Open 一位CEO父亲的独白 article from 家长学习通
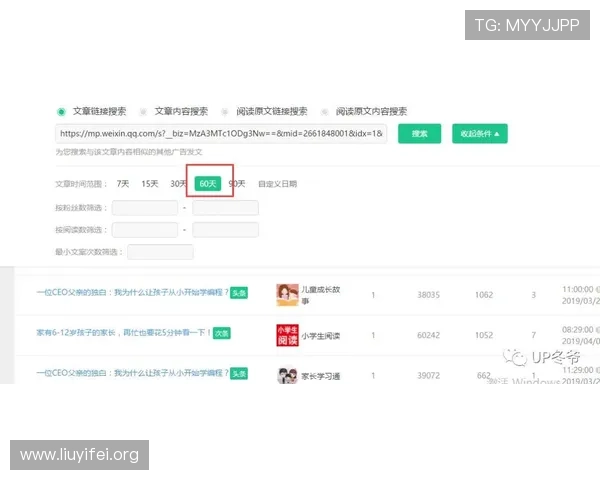600x480 pixels. [x=132, y=373]
